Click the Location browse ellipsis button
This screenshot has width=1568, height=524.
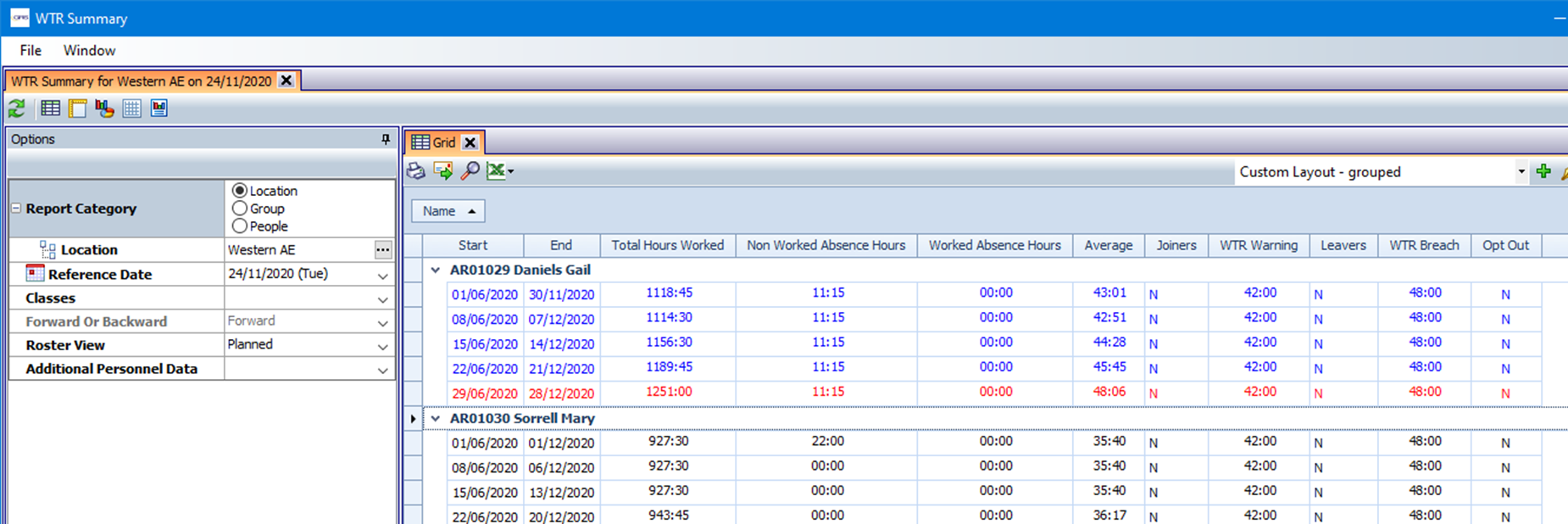[383, 250]
